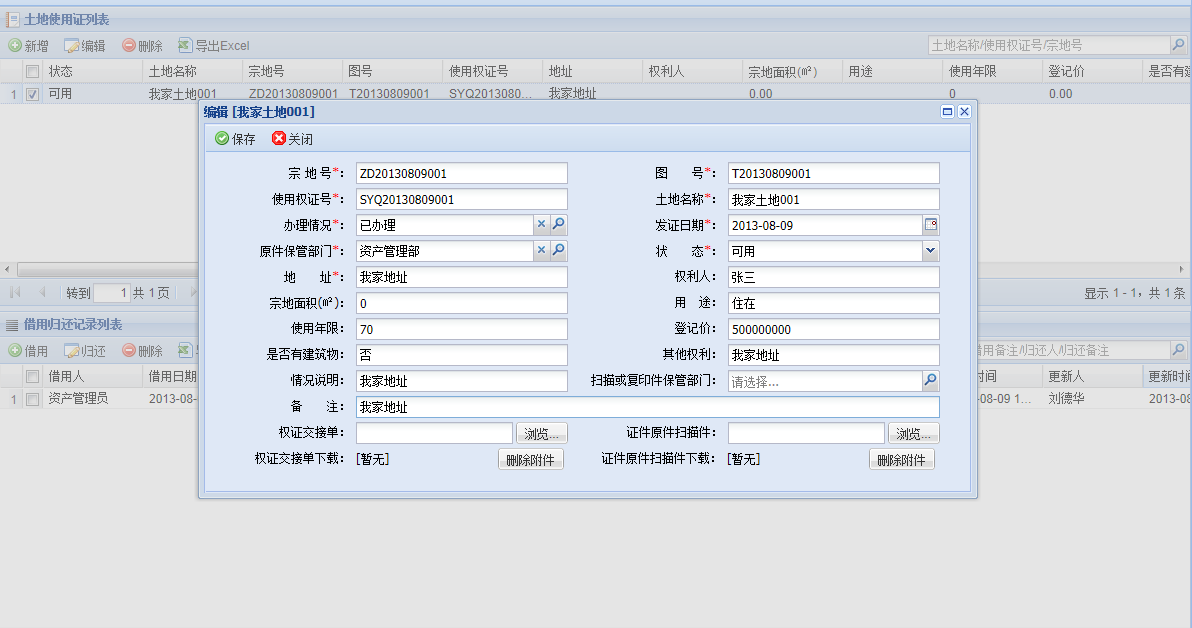
Task: Click the left arrow of the horizontal scrollbar
Action: 7,269
